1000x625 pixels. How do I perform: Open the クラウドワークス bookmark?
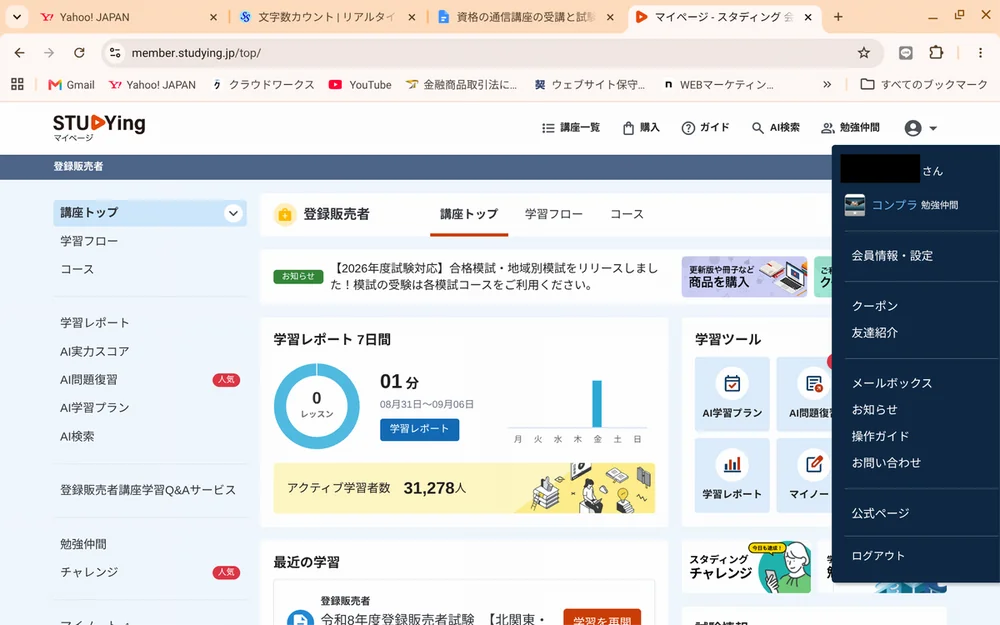[263, 85]
